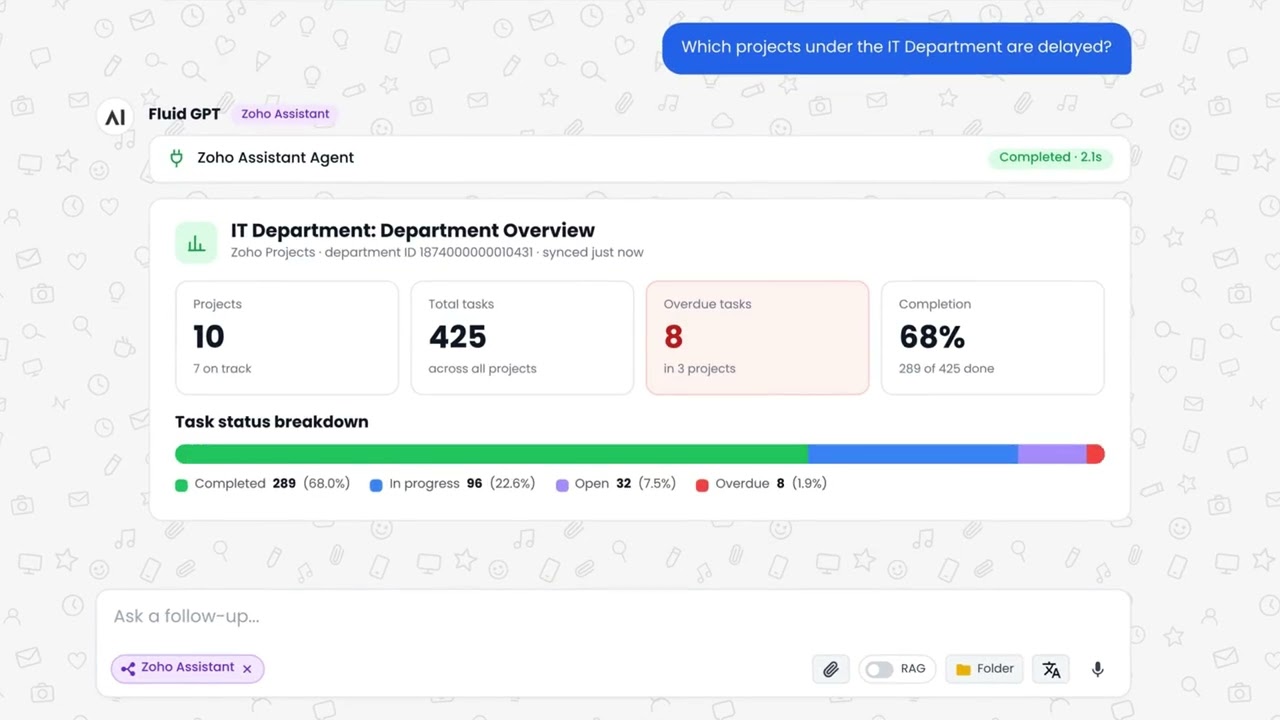Screen dimensions: 1280x720
Task: Click the "Task status breakdown" heading
Action: [272, 422]
